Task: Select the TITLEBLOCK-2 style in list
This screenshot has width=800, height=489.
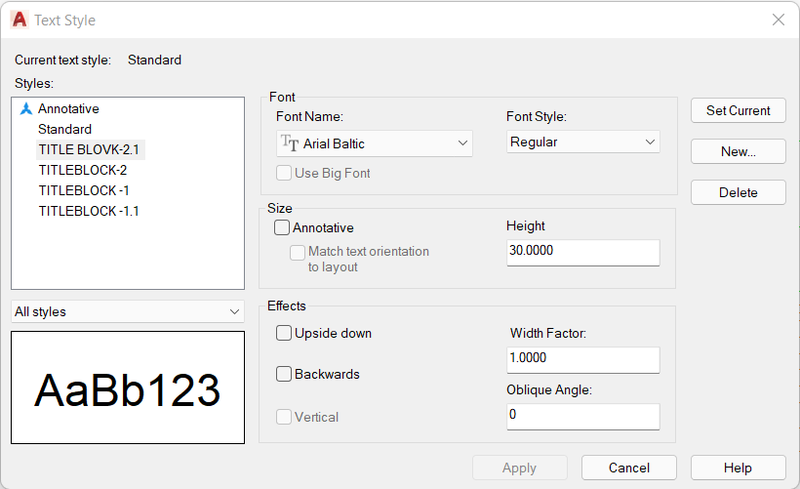Action: coord(83,170)
